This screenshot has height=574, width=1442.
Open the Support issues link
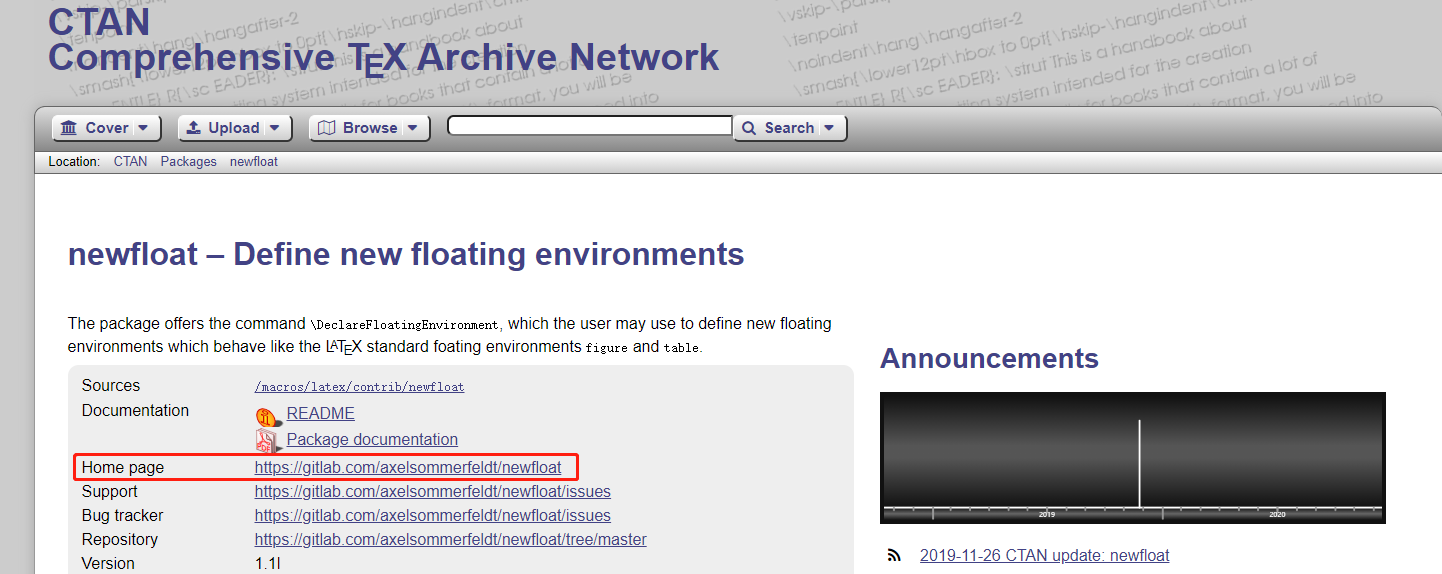433,491
